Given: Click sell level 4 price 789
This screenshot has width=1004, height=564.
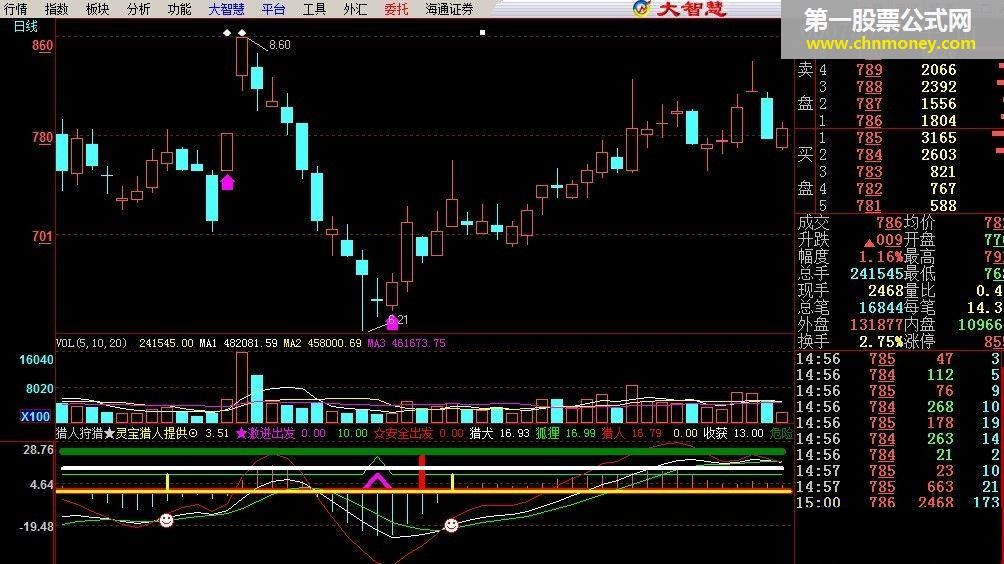Looking at the screenshot, I should coord(869,70).
